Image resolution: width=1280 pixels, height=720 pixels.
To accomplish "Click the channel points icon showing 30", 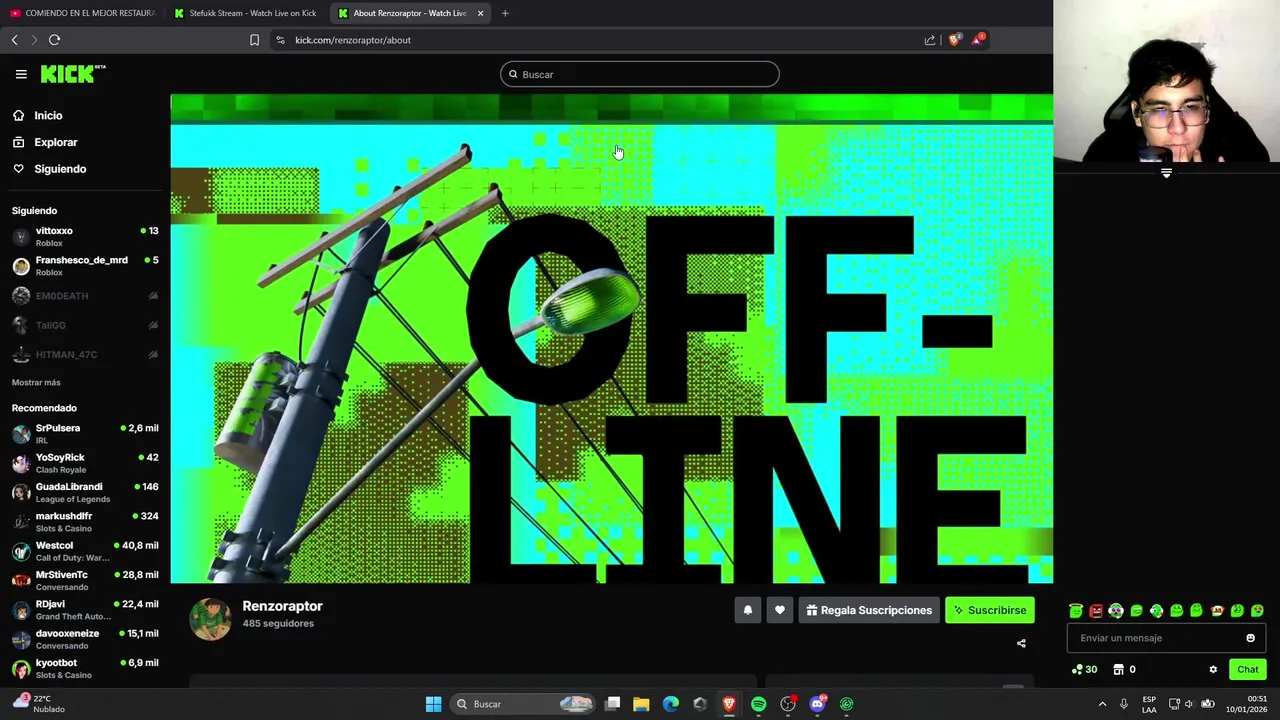I will [x=1084, y=669].
